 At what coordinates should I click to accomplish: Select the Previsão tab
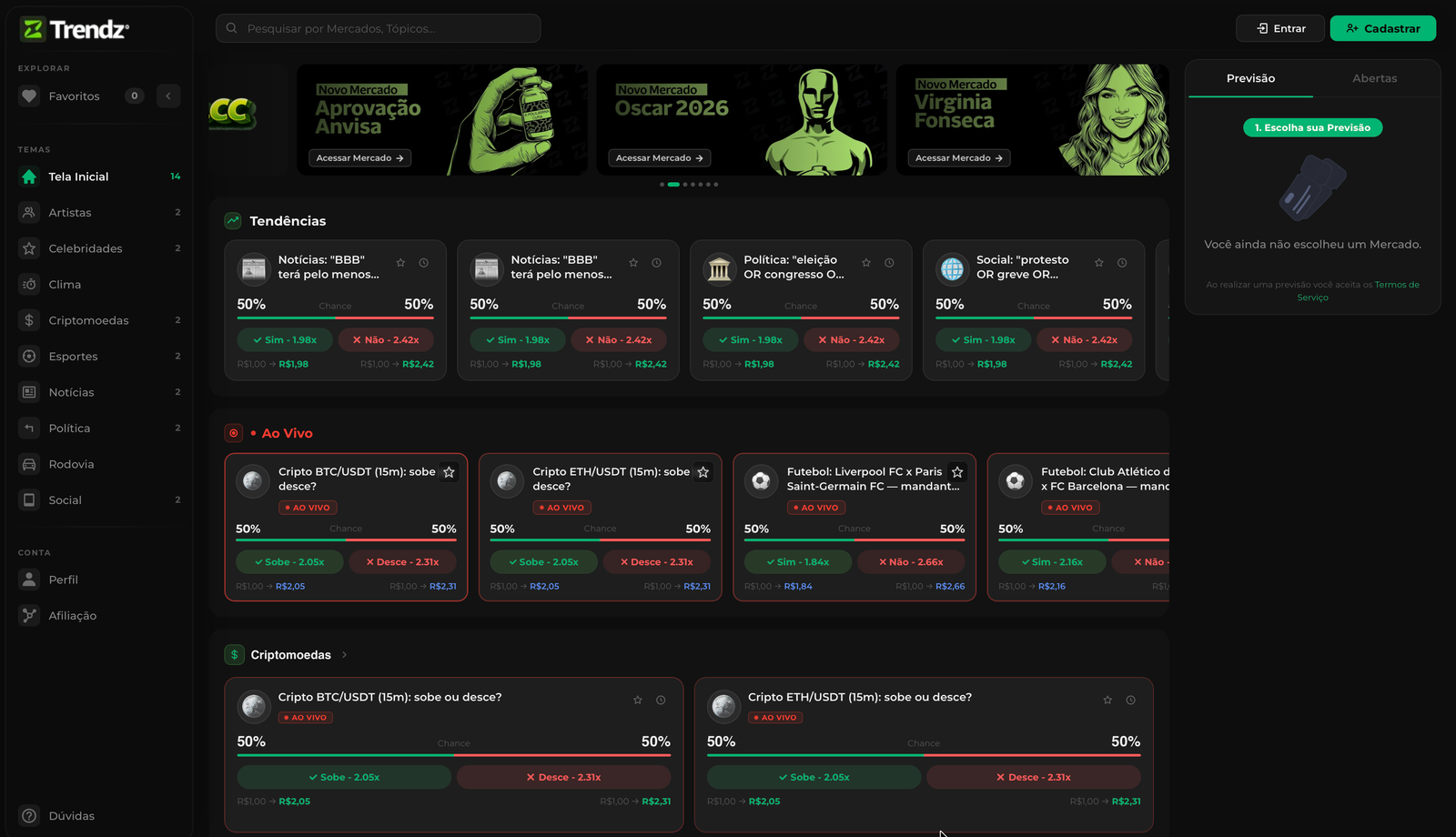coord(1250,78)
